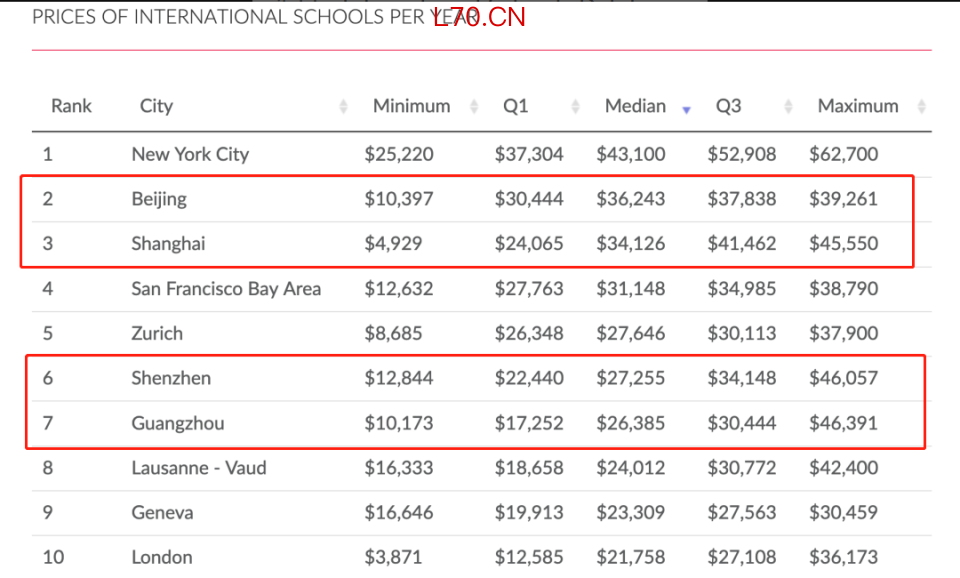Select the Beijing city cell

pos(159,199)
